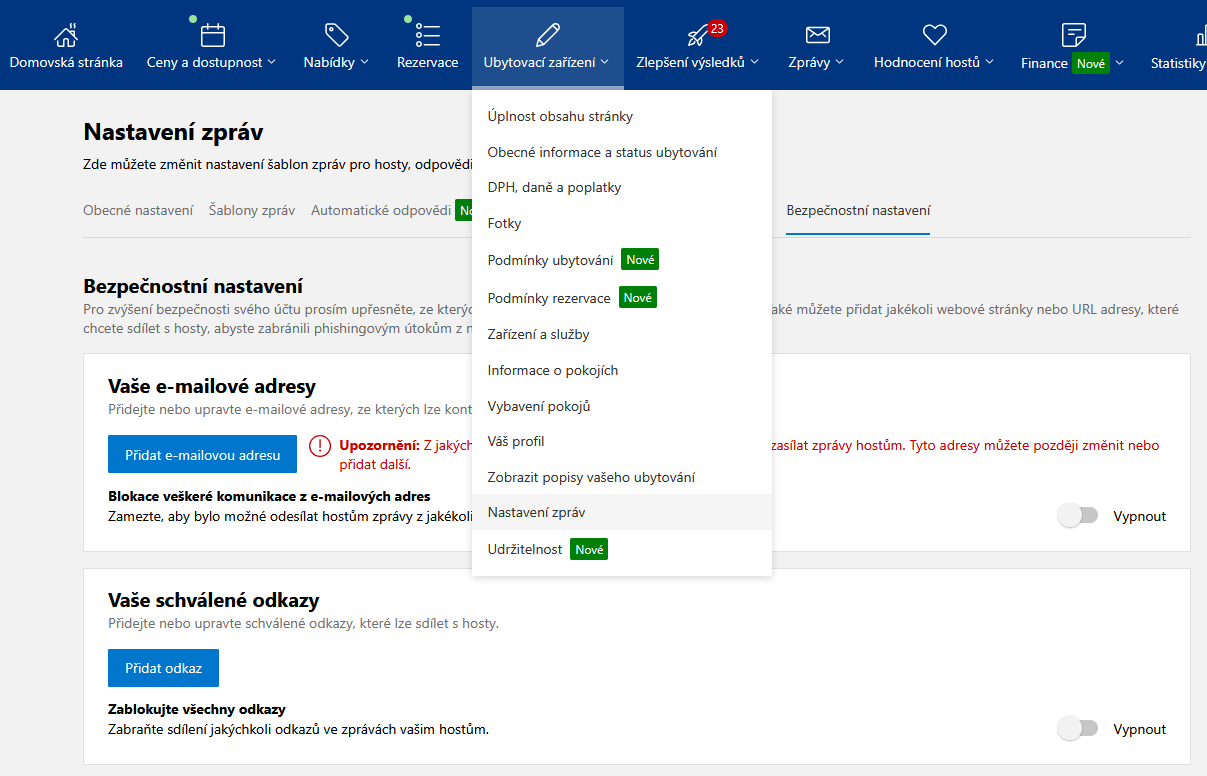Image resolution: width=1207 pixels, height=776 pixels.
Task: Click the Přidat e-mailovou adresu button
Action: pyautogui.click(x=202, y=453)
